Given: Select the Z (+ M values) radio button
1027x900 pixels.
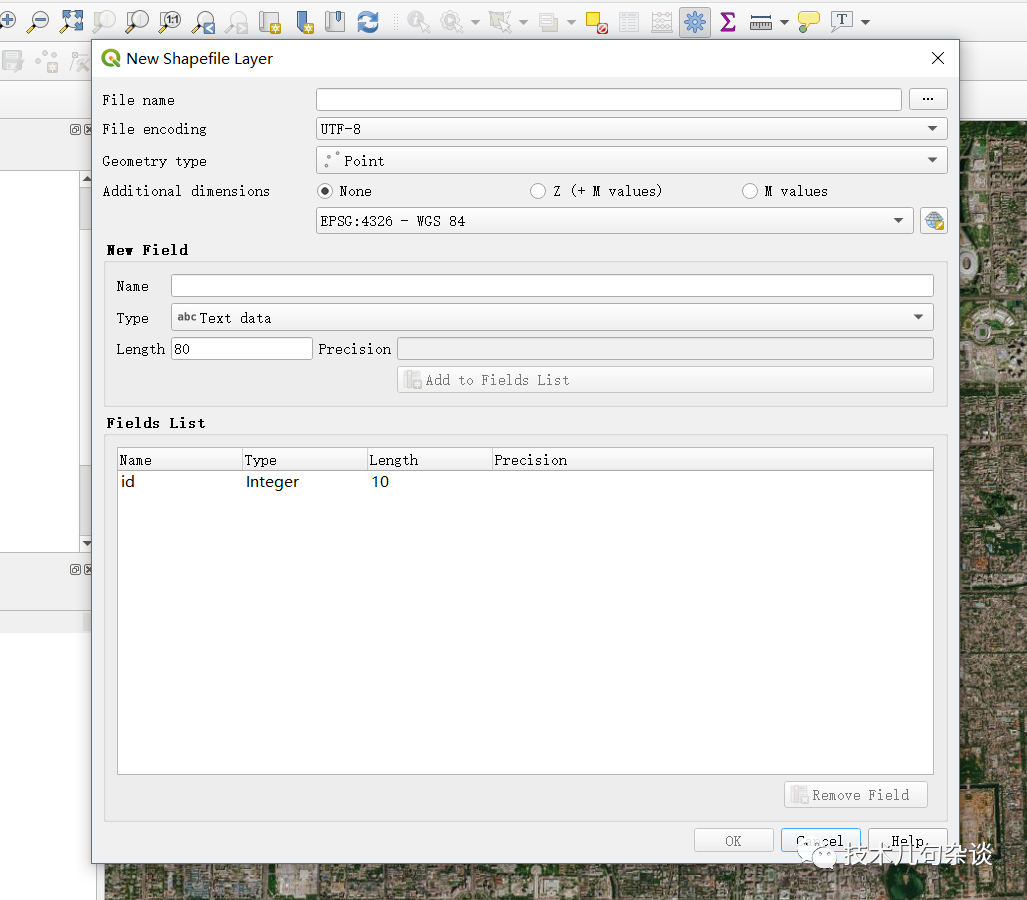Looking at the screenshot, I should (x=538, y=191).
